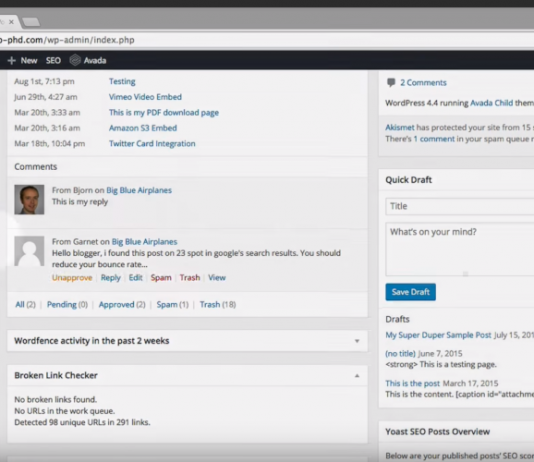Open the New menu in admin bar
This screenshot has width=534, height=462.
[x=29, y=61]
